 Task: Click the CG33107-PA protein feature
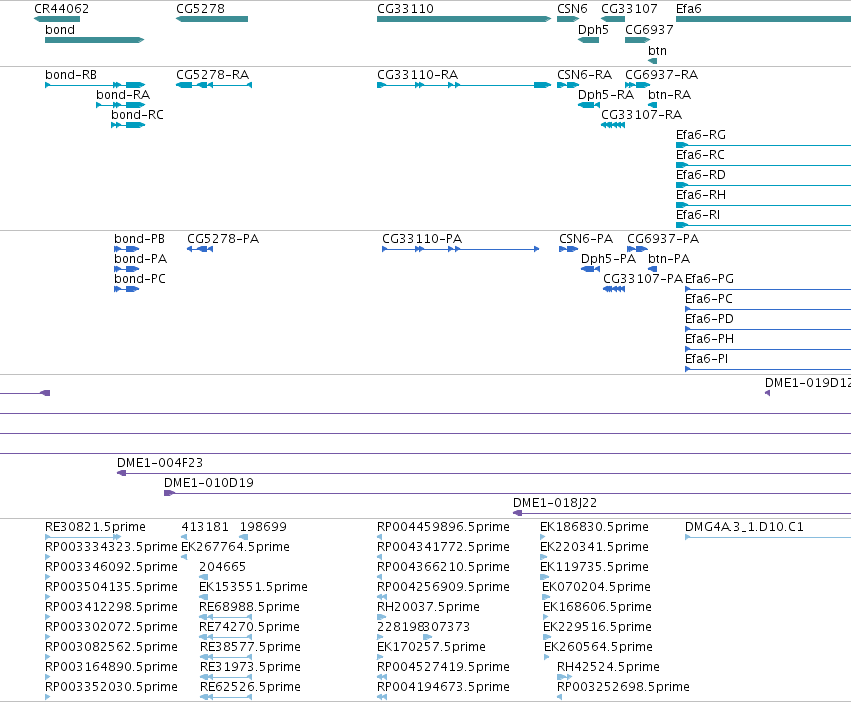[614, 289]
